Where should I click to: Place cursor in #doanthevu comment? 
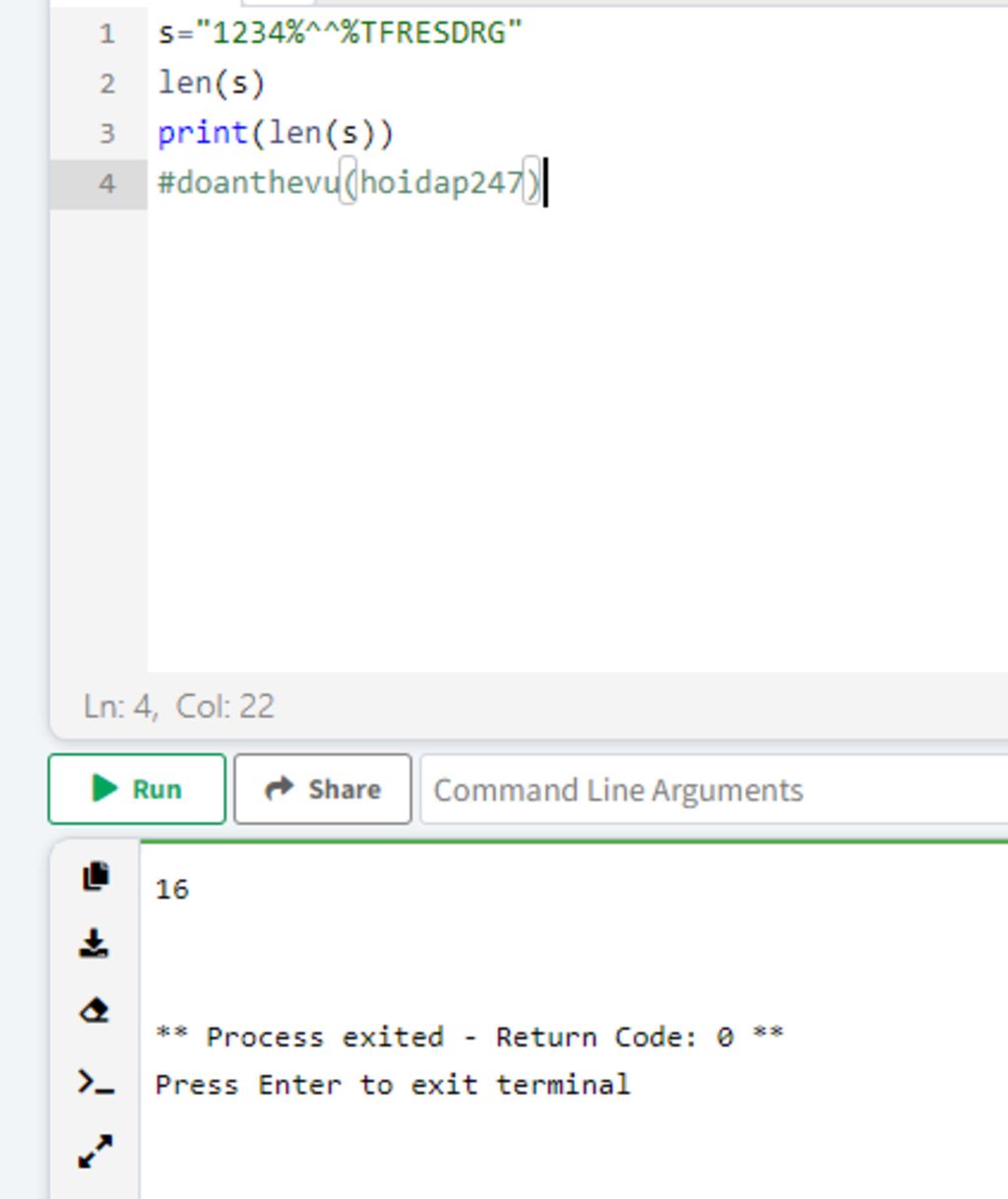[349, 183]
